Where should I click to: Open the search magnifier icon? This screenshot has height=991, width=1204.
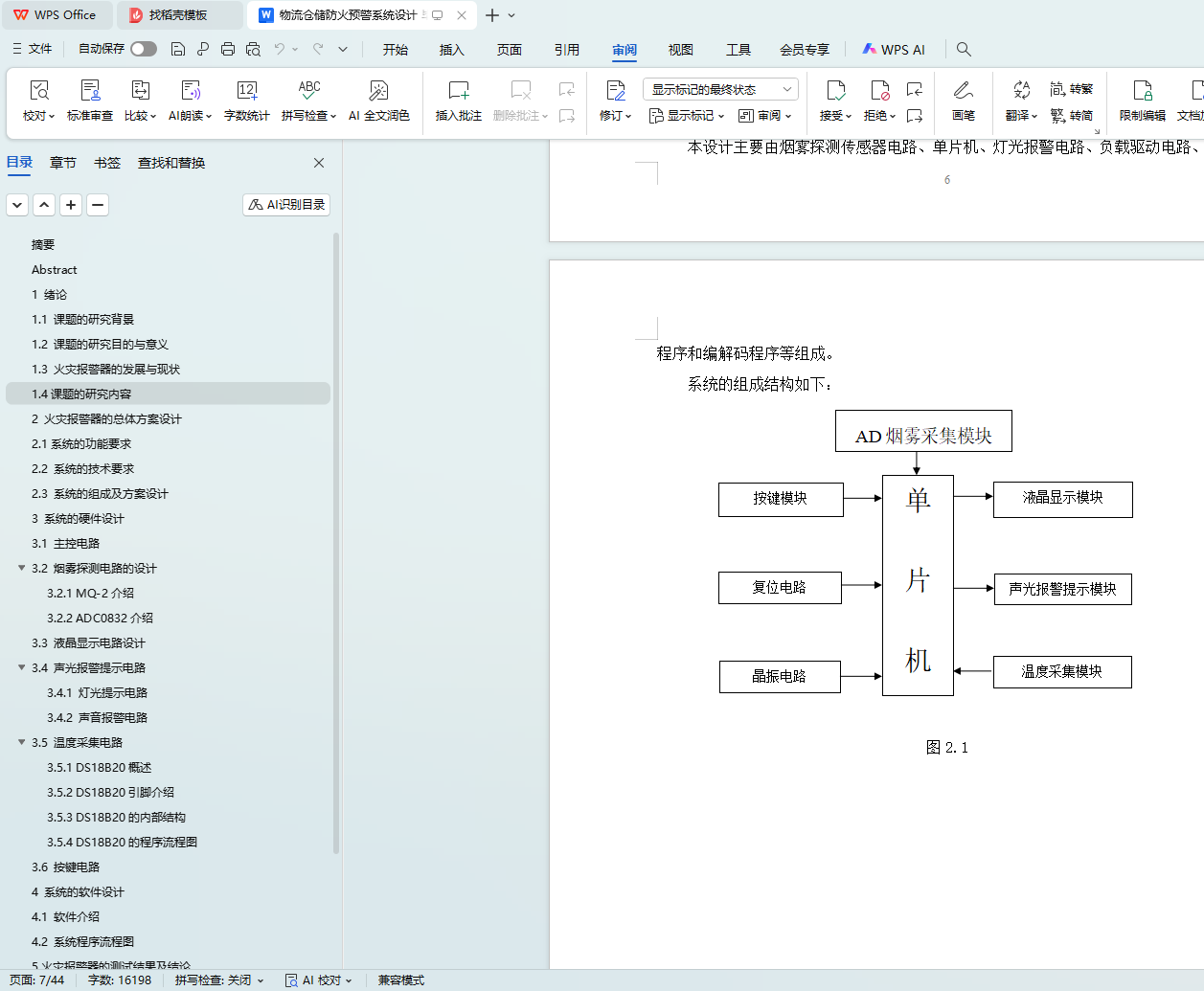965,49
